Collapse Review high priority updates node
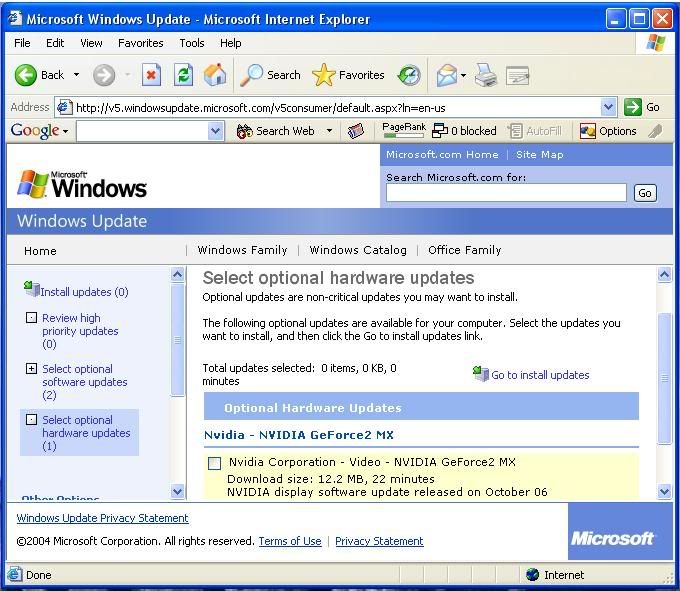The width and height of the screenshot is (680, 591). click(31, 318)
